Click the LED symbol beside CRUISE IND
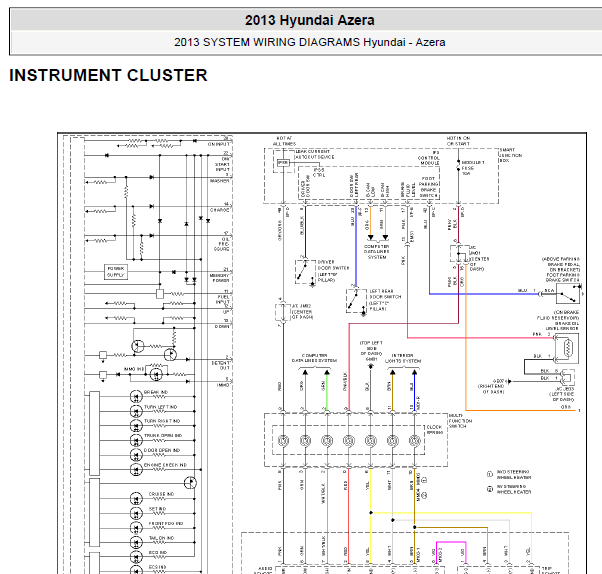 click(x=136, y=499)
